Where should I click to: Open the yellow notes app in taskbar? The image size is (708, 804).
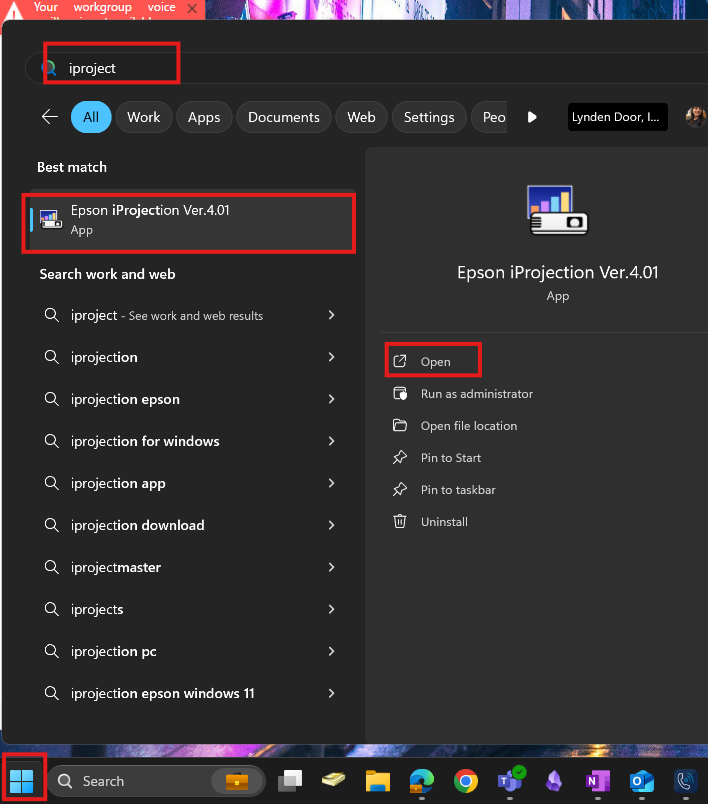334,780
